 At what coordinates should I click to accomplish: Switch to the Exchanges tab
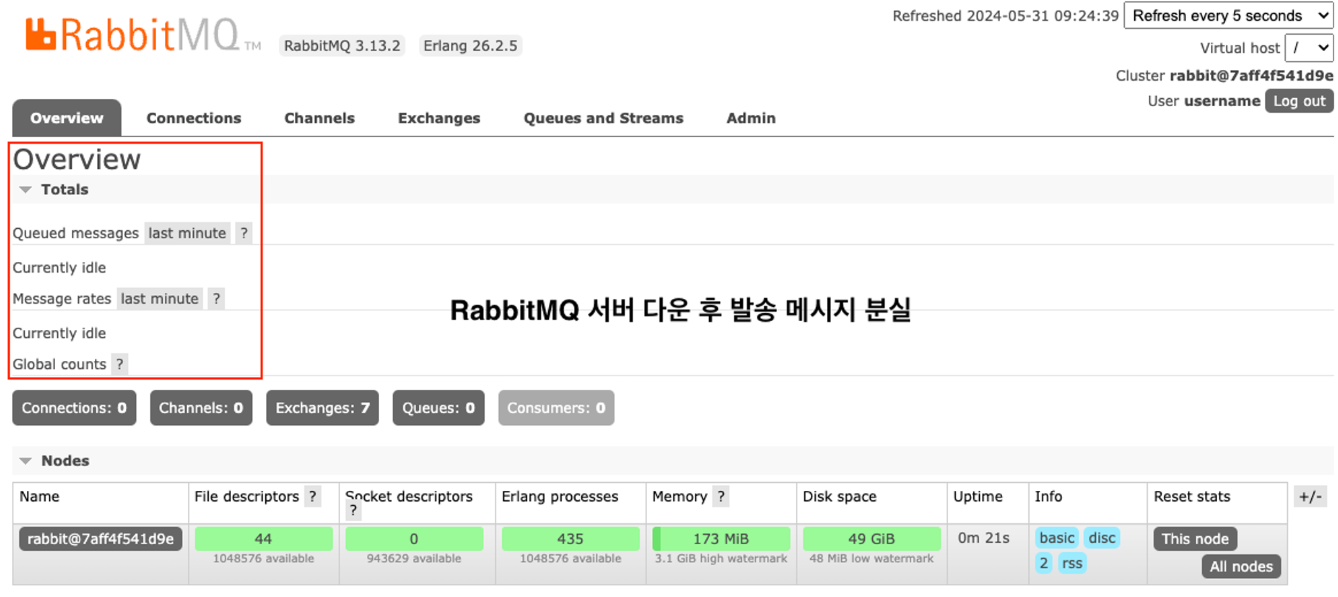pyautogui.click(x=439, y=118)
